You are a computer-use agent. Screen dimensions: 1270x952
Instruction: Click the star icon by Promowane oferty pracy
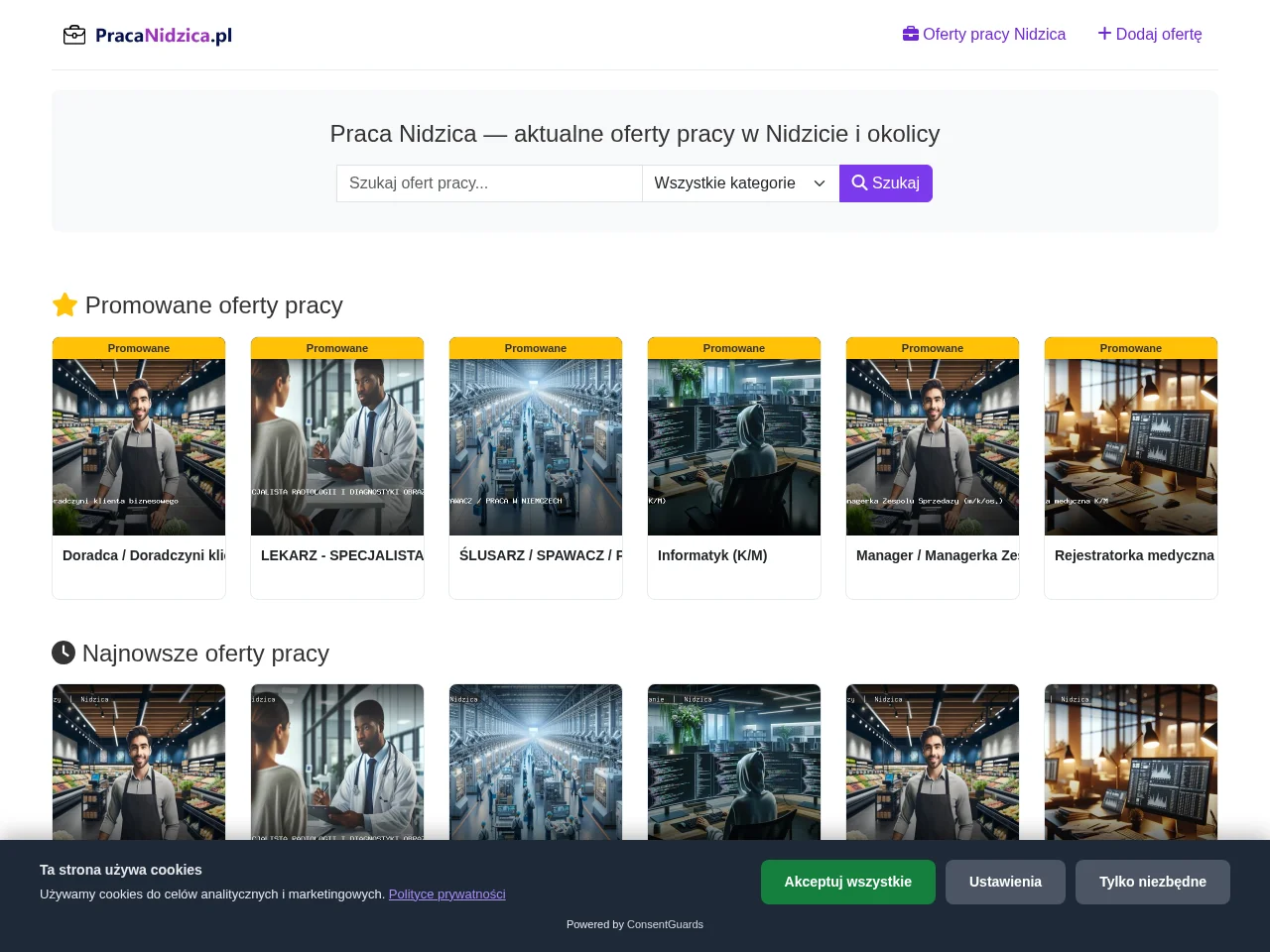64,305
